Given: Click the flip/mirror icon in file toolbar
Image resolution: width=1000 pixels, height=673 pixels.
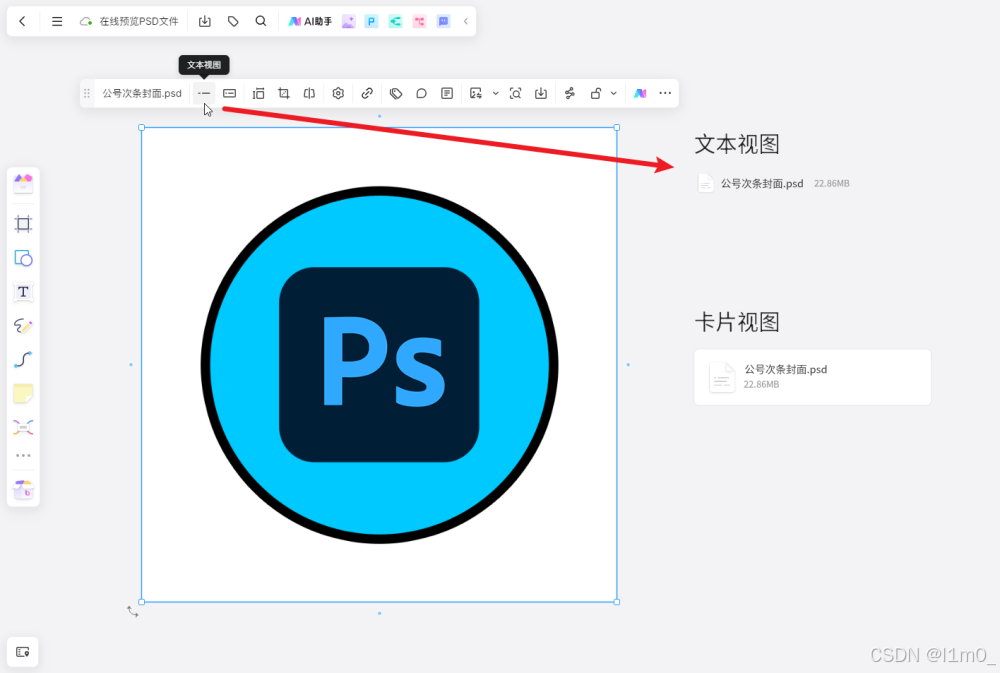Looking at the screenshot, I should 309,93.
